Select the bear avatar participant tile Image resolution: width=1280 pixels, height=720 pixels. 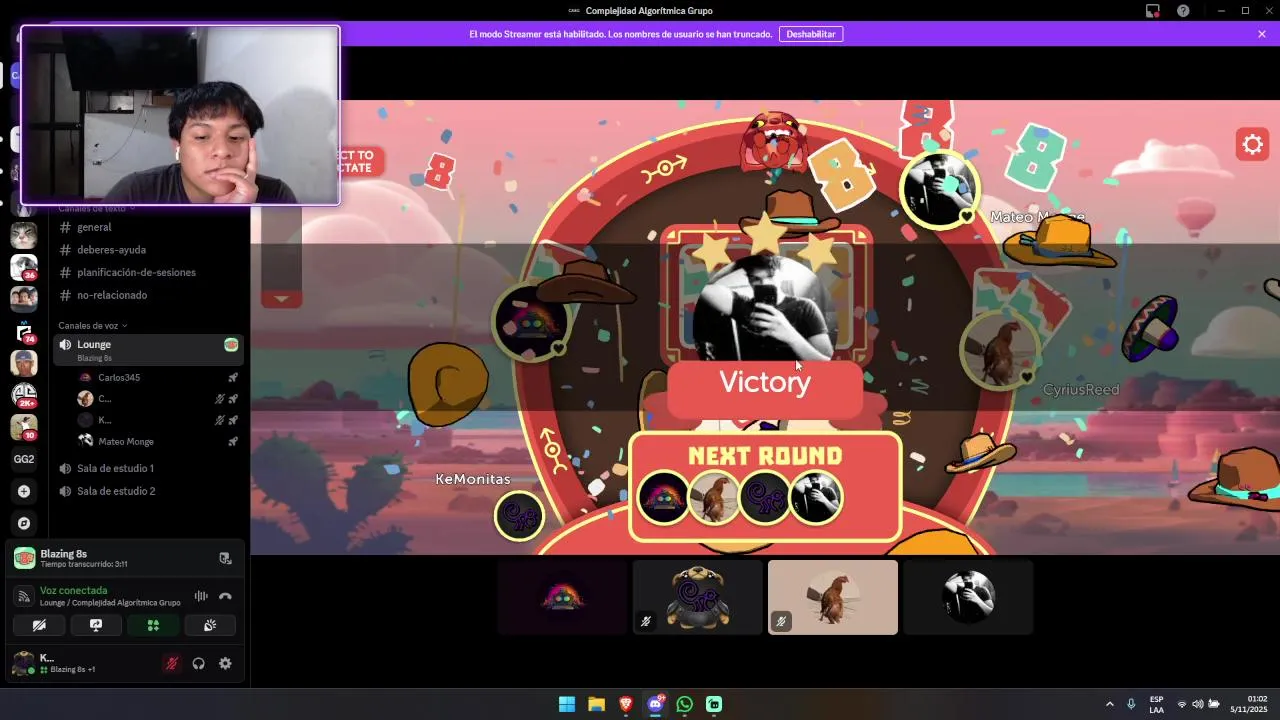(x=698, y=597)
